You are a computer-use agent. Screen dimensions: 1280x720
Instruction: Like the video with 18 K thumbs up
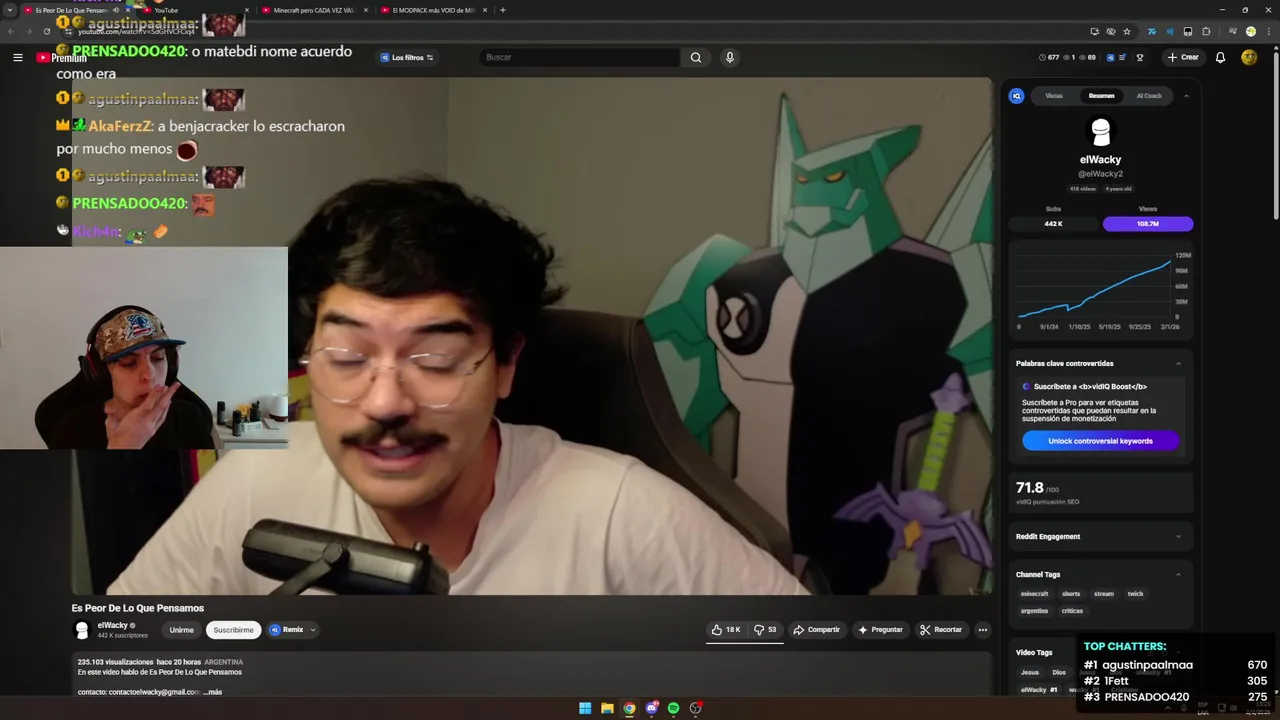(x=726, y=630)
